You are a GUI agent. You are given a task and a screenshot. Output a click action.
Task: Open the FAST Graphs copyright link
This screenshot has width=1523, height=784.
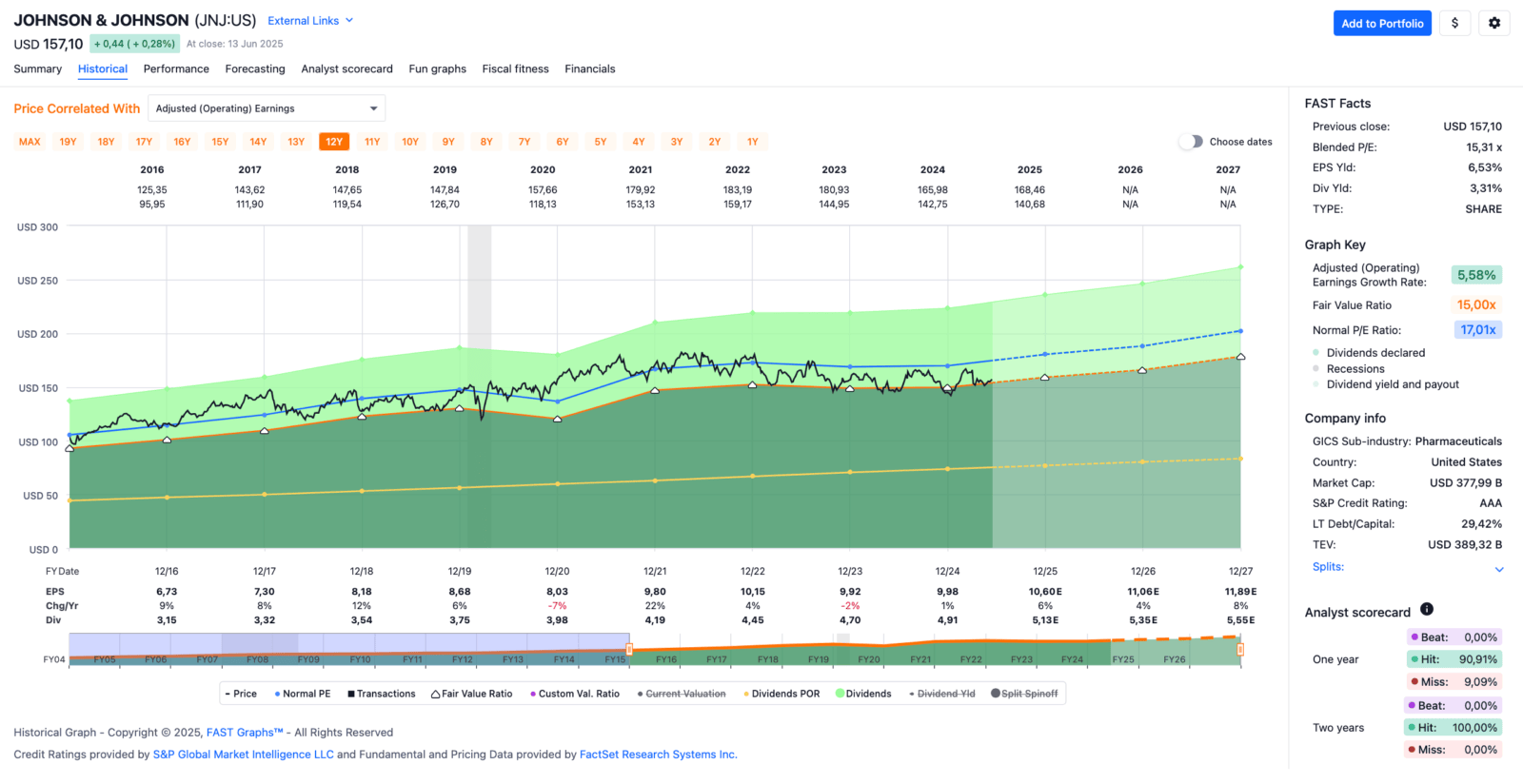click(x=245, y=733)
